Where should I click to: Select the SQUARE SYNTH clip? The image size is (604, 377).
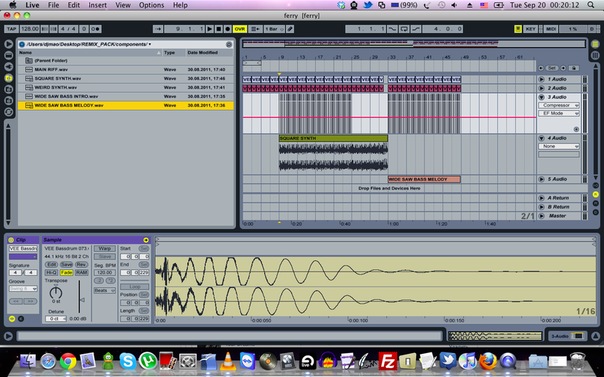333,138
